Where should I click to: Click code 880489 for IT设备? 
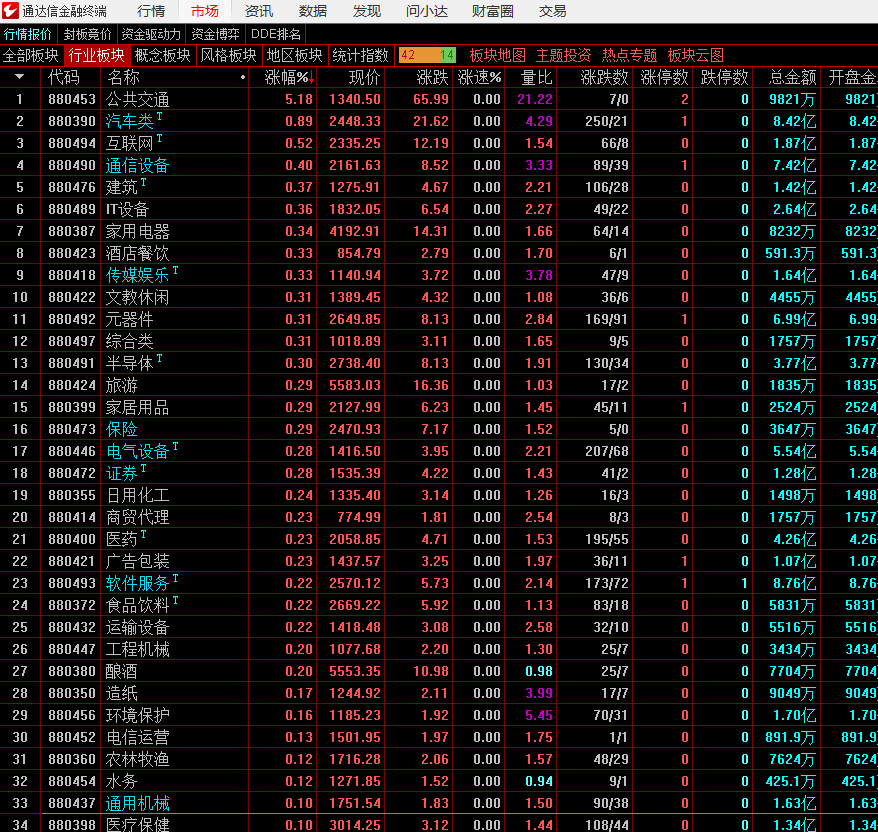click(72, 209)
